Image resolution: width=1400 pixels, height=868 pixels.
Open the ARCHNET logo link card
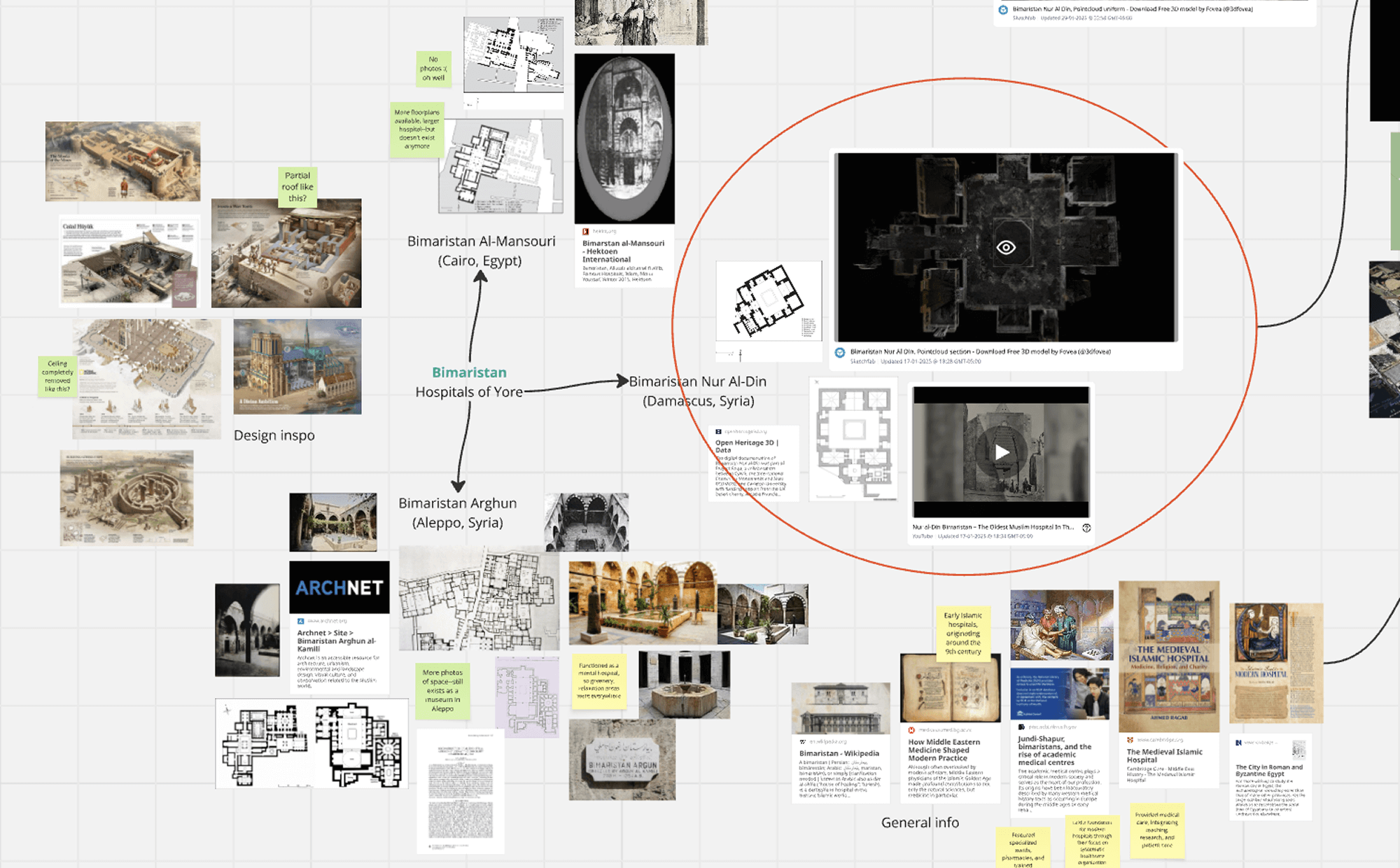(x=339, y=587)
